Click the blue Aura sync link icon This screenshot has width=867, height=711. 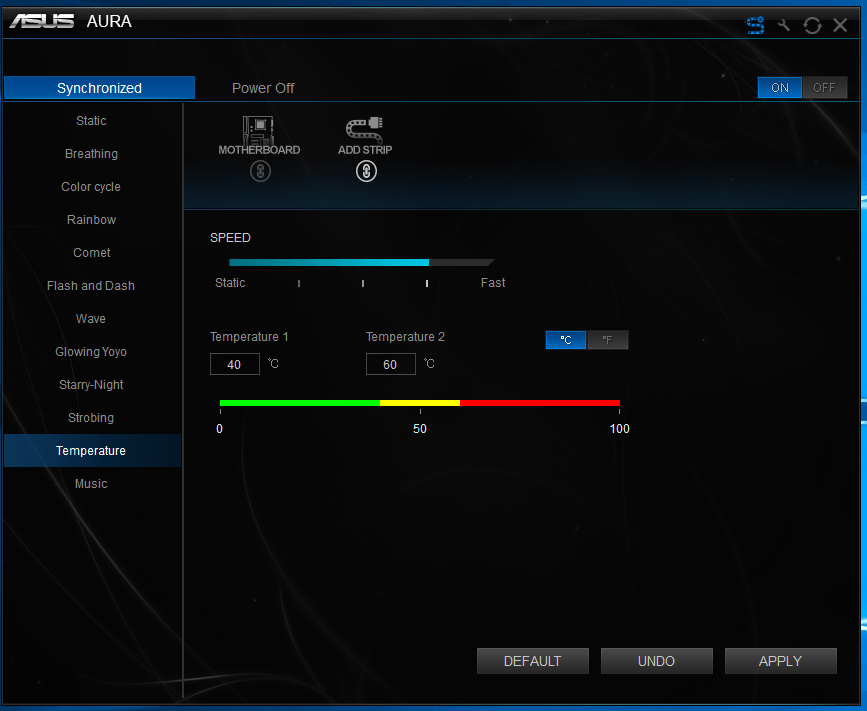755,25
